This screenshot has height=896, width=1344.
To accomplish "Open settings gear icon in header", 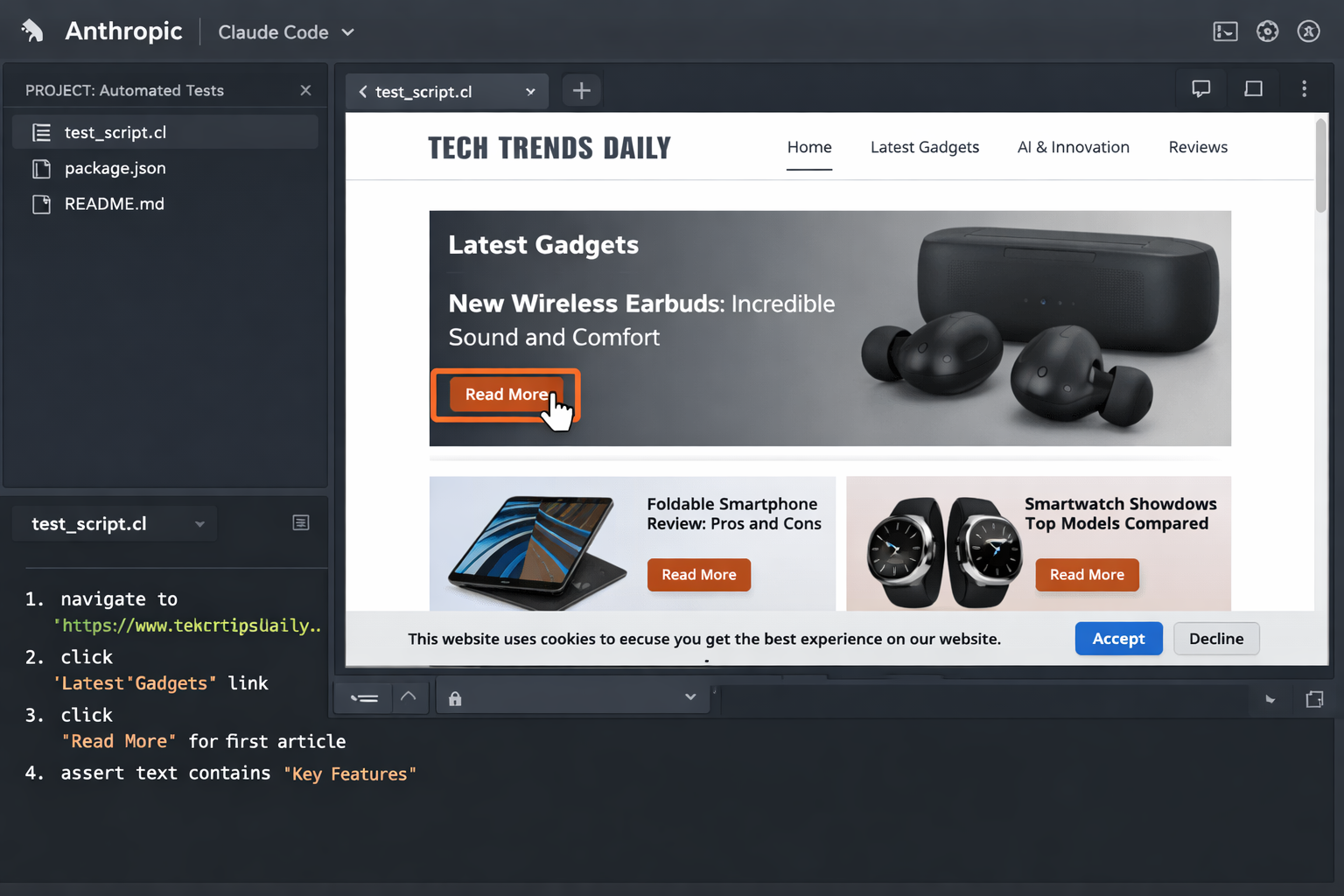I will 1267,31.
